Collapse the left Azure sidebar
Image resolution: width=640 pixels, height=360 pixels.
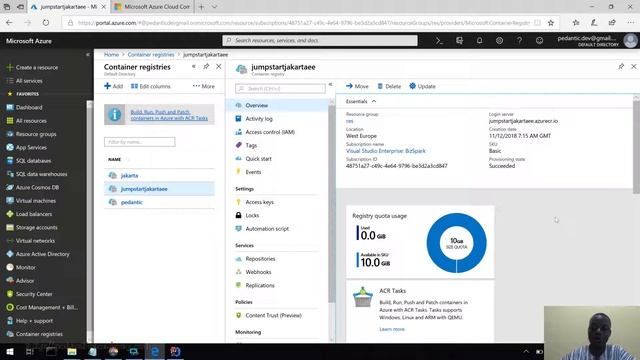87,54
